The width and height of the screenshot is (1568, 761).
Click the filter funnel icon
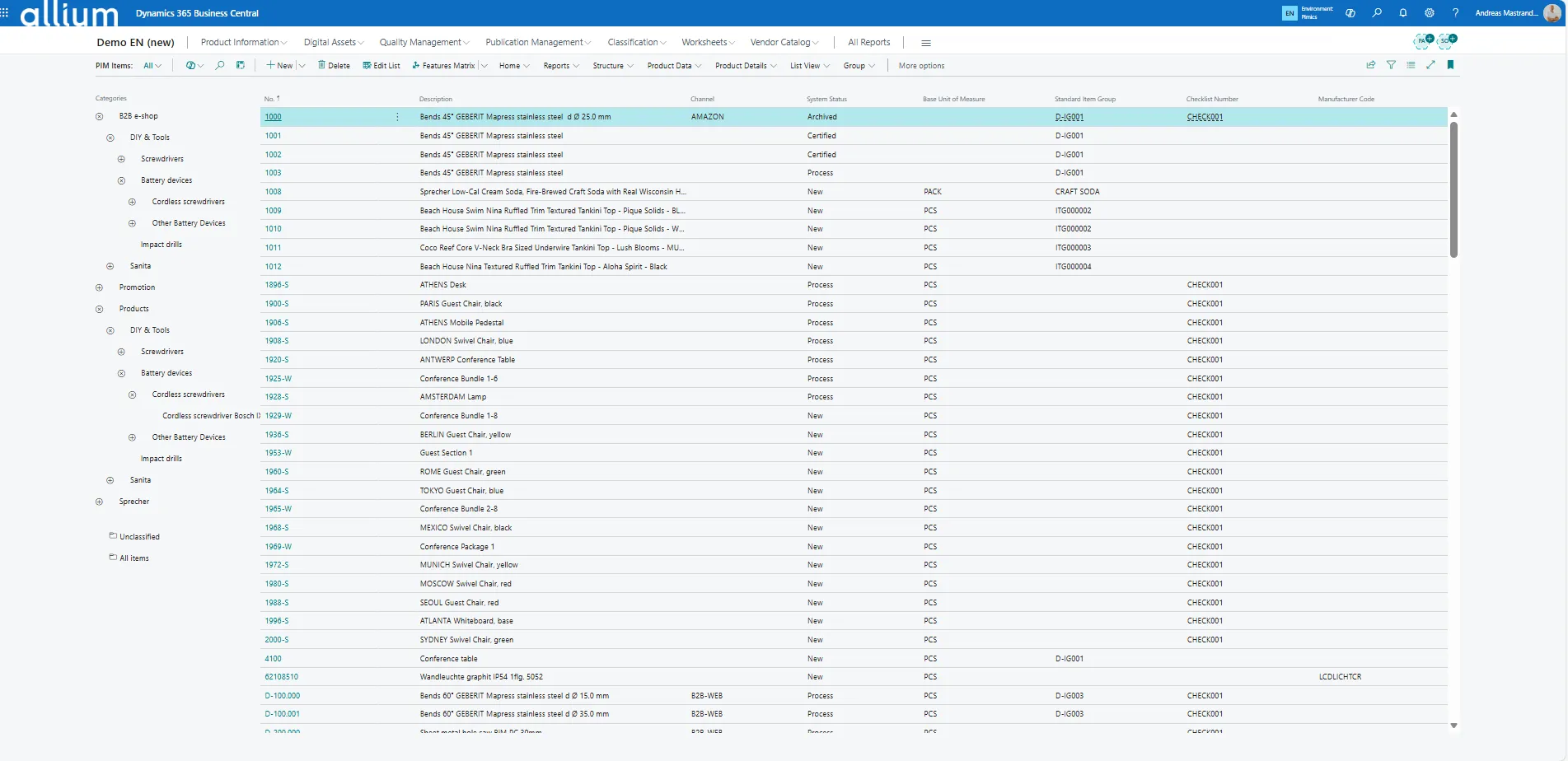coord(1391,65)
